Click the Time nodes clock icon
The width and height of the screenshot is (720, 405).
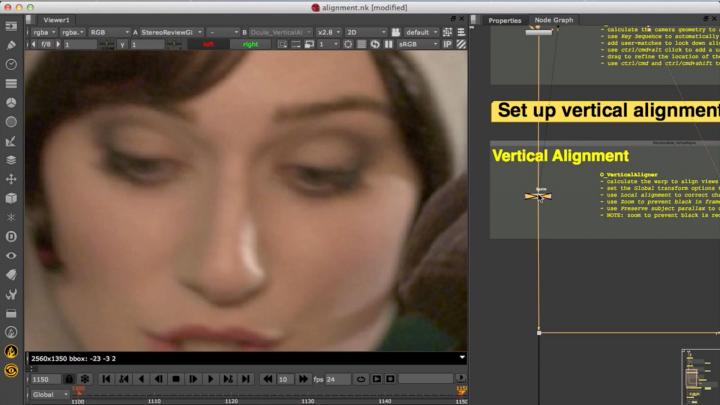[11, 63]
